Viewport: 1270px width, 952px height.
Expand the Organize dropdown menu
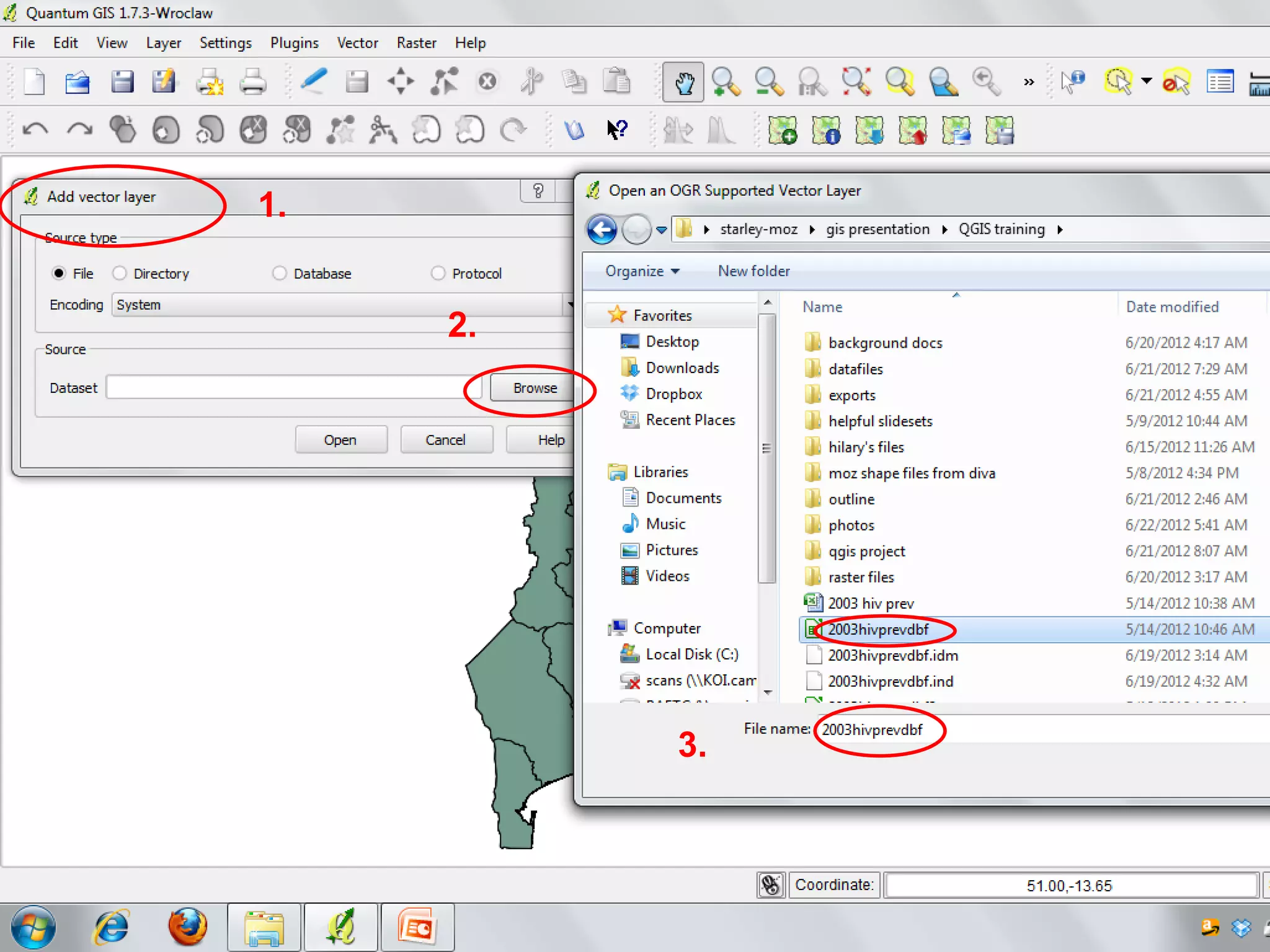(642, 271)
